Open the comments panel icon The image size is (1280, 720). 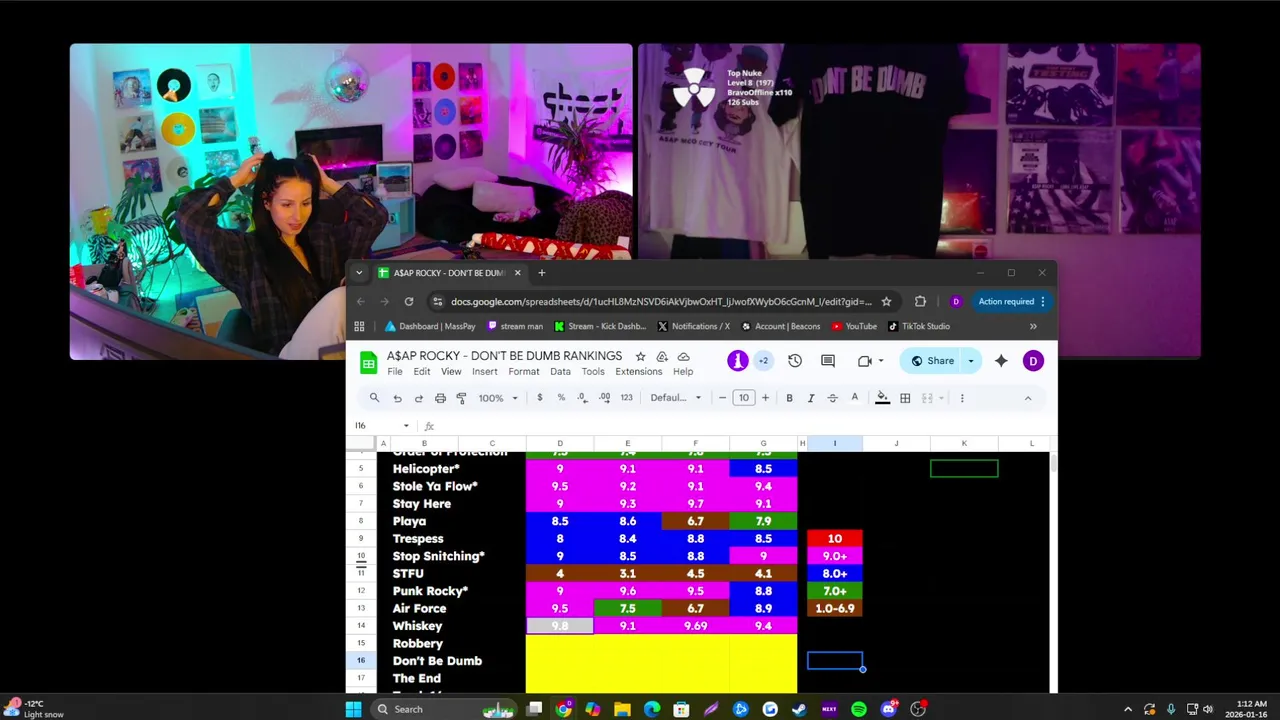[828, 361]
